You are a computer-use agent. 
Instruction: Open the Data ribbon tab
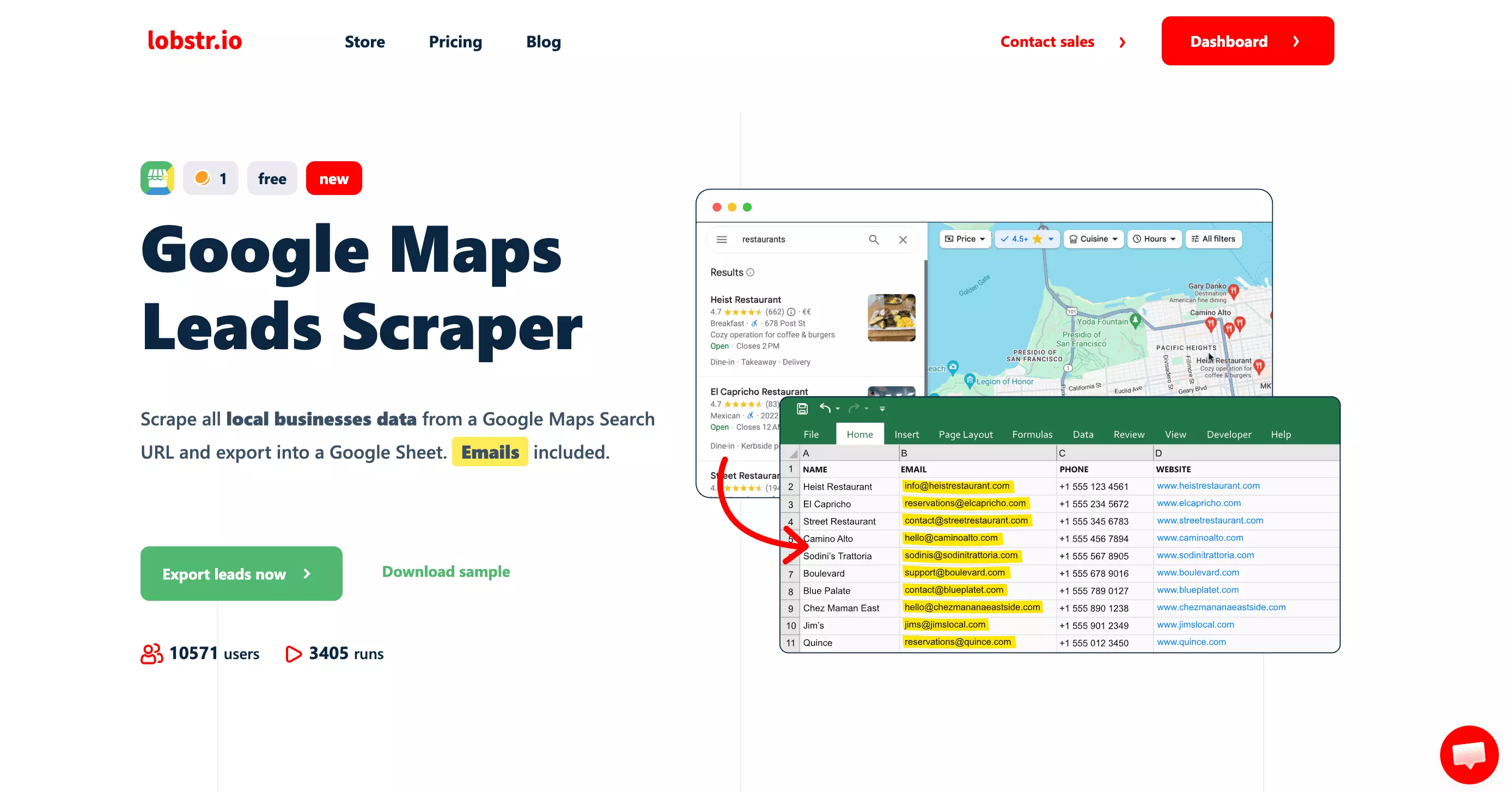click(1083, 435)
